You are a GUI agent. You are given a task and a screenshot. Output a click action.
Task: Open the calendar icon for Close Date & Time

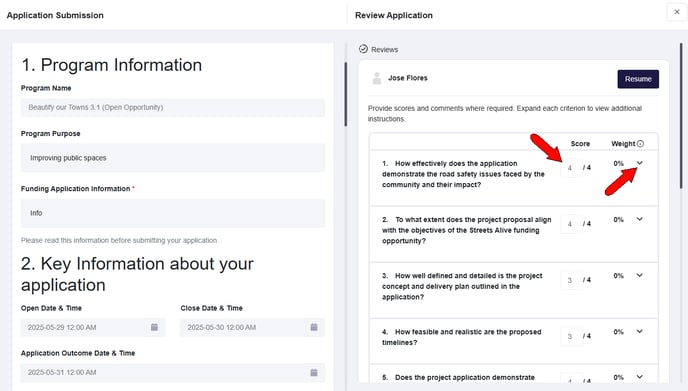click(314, 327)
